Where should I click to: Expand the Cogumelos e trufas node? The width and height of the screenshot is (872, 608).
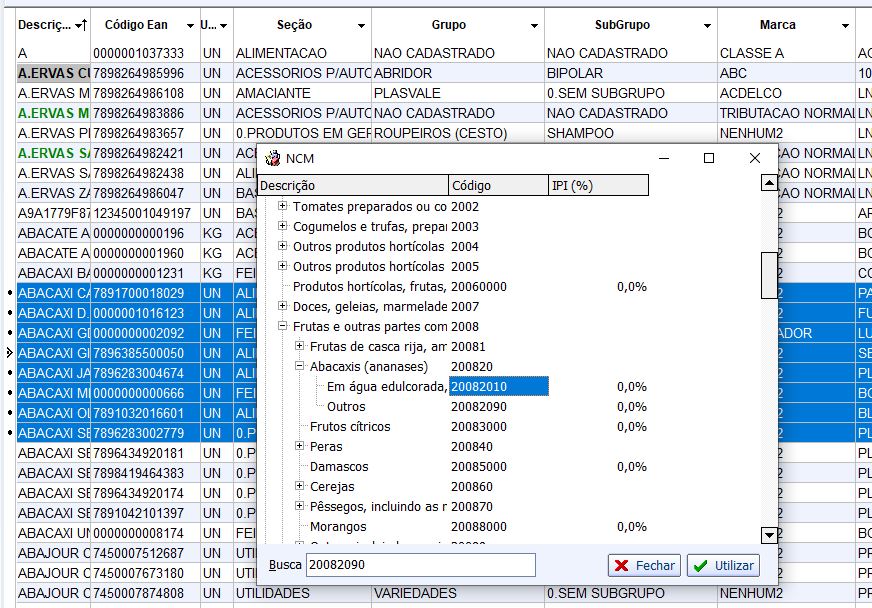(283, 227)
